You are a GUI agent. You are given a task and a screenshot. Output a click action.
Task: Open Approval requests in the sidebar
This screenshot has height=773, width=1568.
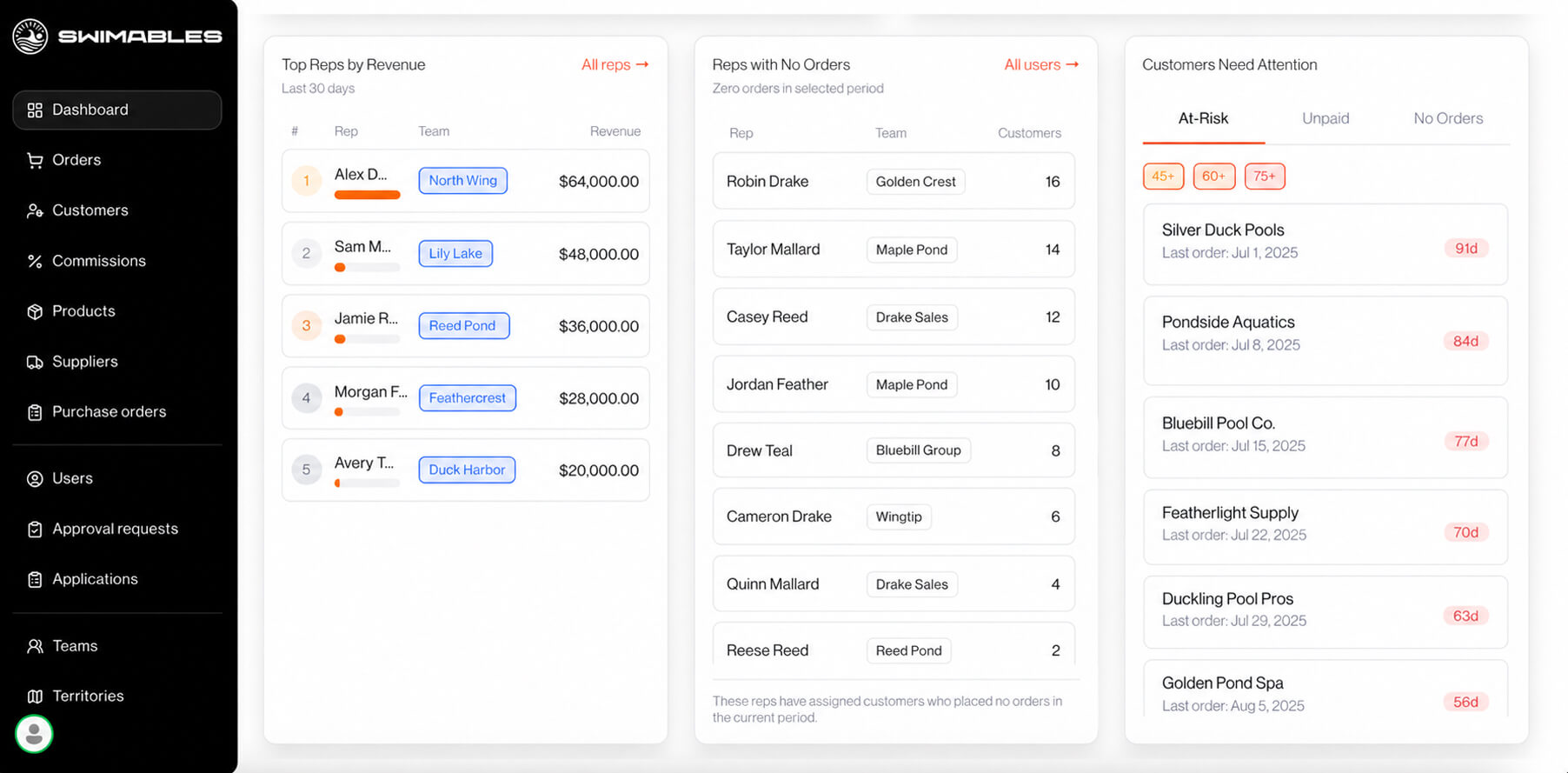(117, 530)
